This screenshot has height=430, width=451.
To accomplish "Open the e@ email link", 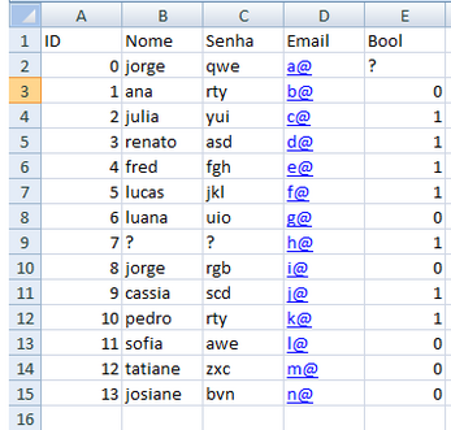I will (300, 167).
